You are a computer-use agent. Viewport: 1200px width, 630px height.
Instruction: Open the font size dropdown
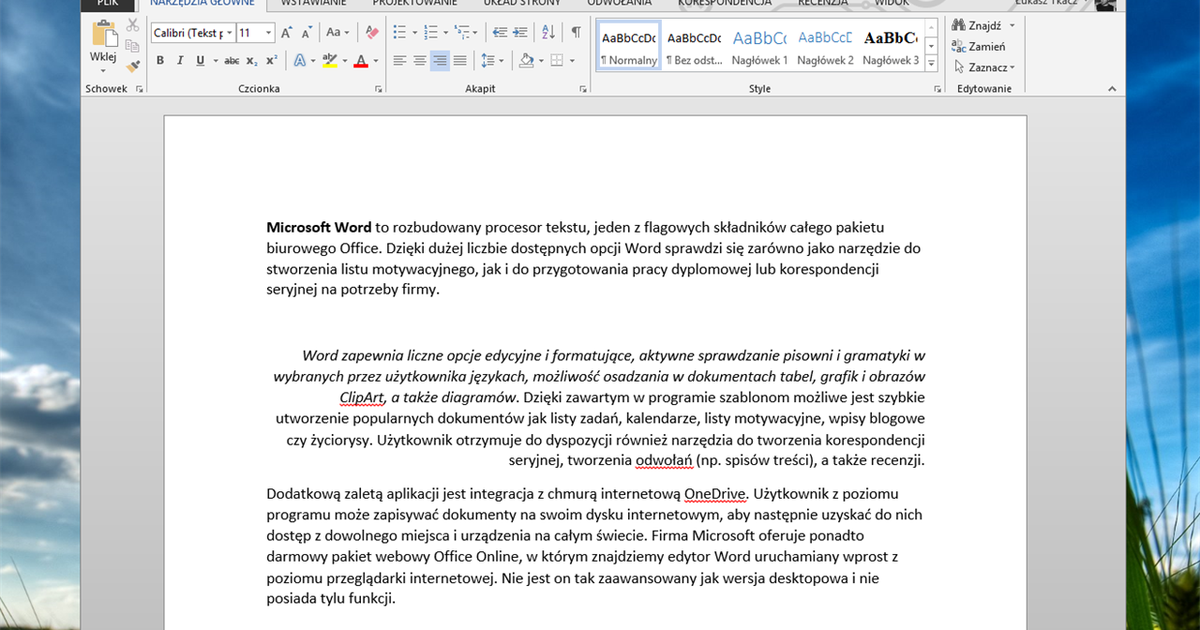[x=268, y=32]
